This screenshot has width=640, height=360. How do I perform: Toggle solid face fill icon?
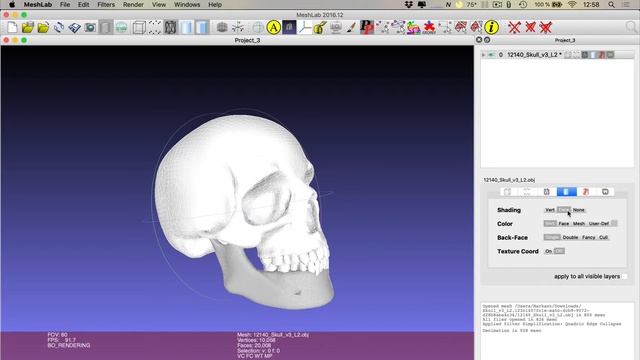(x=202, y=27)
